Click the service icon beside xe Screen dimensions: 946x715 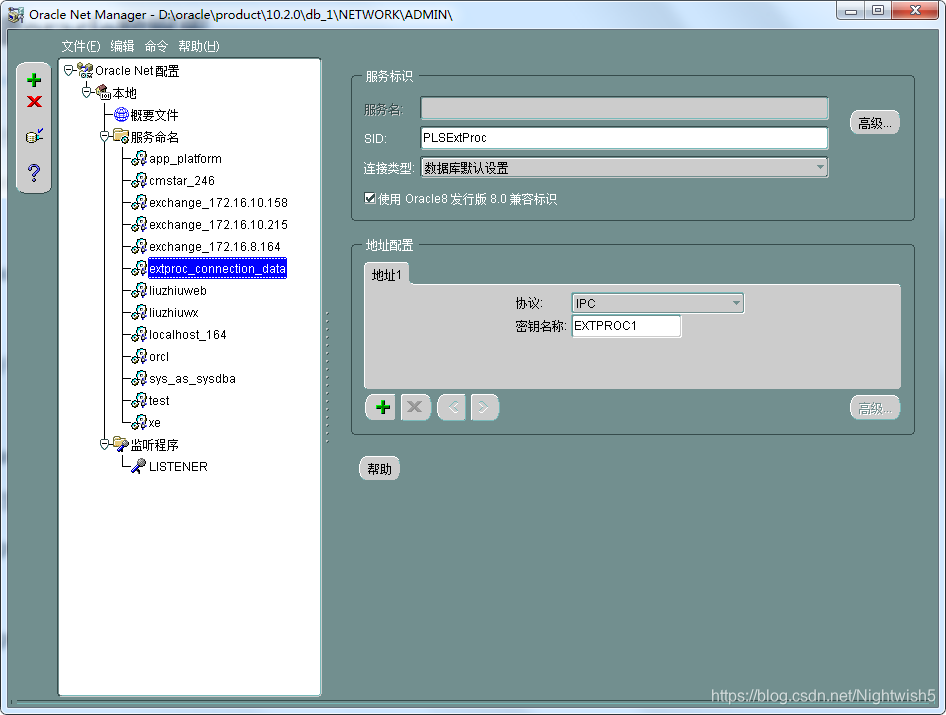(x=139, y=422)
